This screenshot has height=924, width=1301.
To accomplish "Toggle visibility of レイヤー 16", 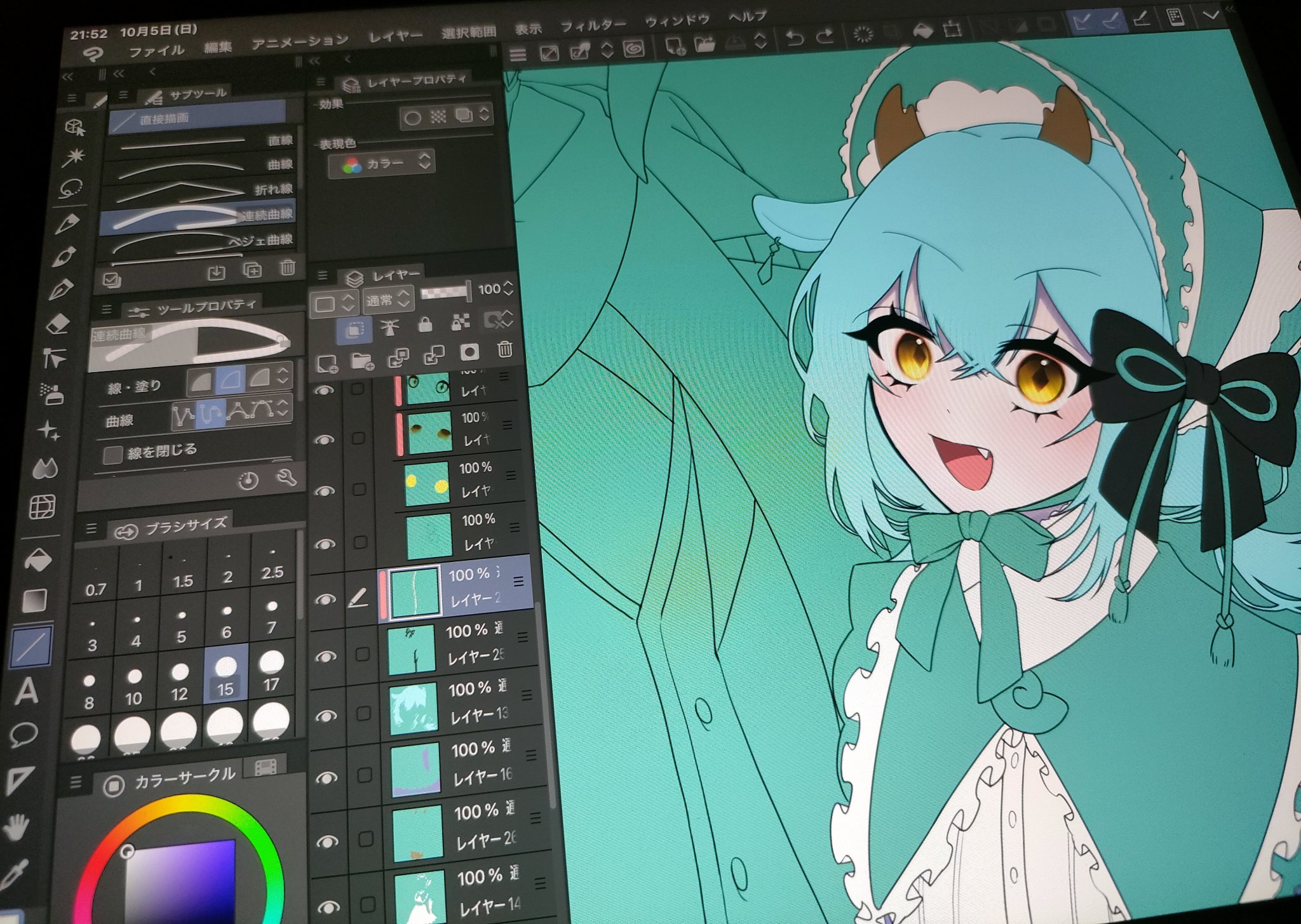I will pyautogui.click(x=327, y=778).
